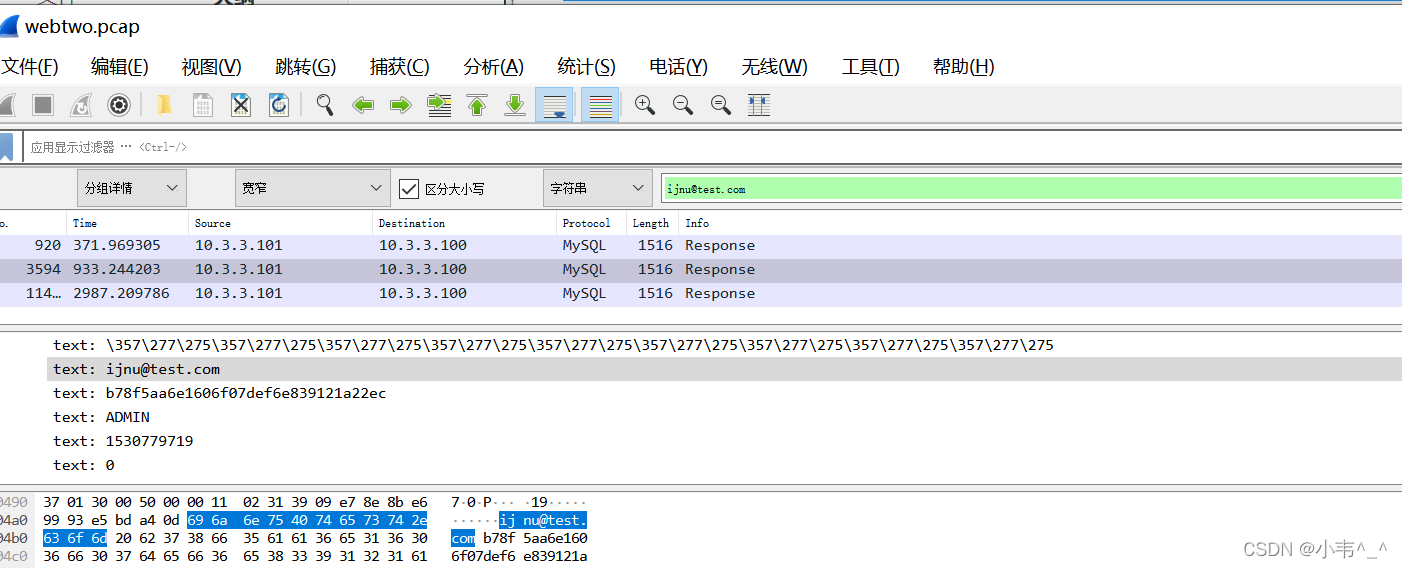Open the 无线(W) menu
Image resolution: width=1402 pixels, height=568 pixels.
774,67
